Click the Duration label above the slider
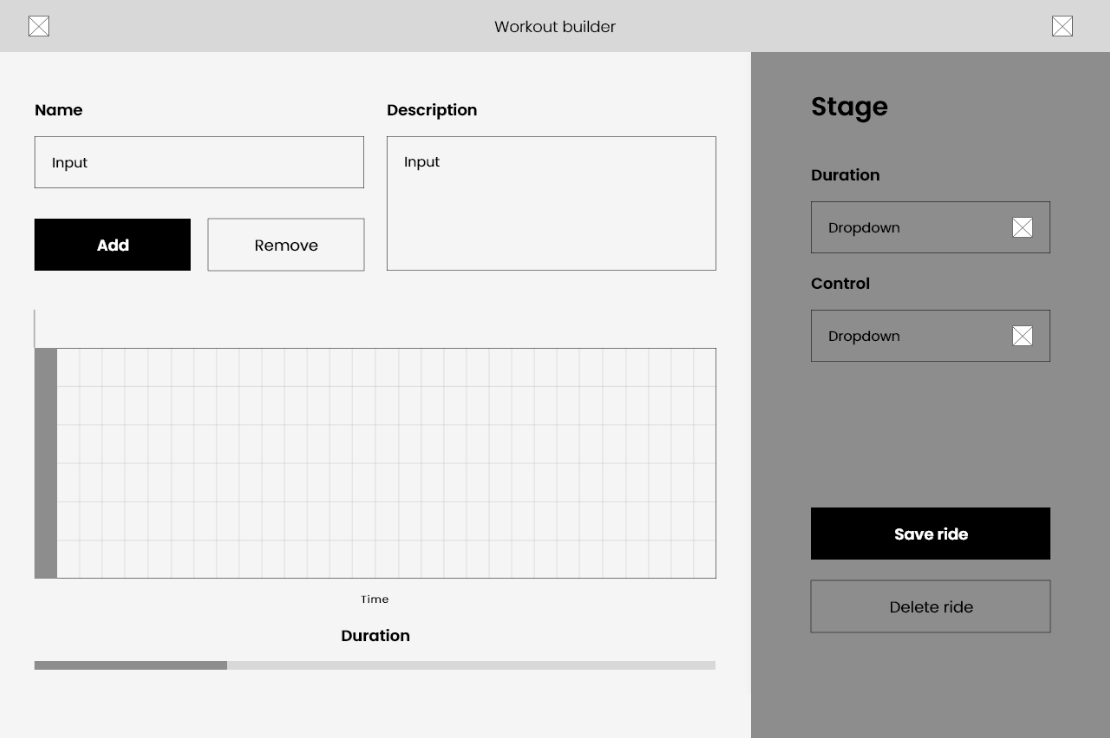 (x=375, y=636)
